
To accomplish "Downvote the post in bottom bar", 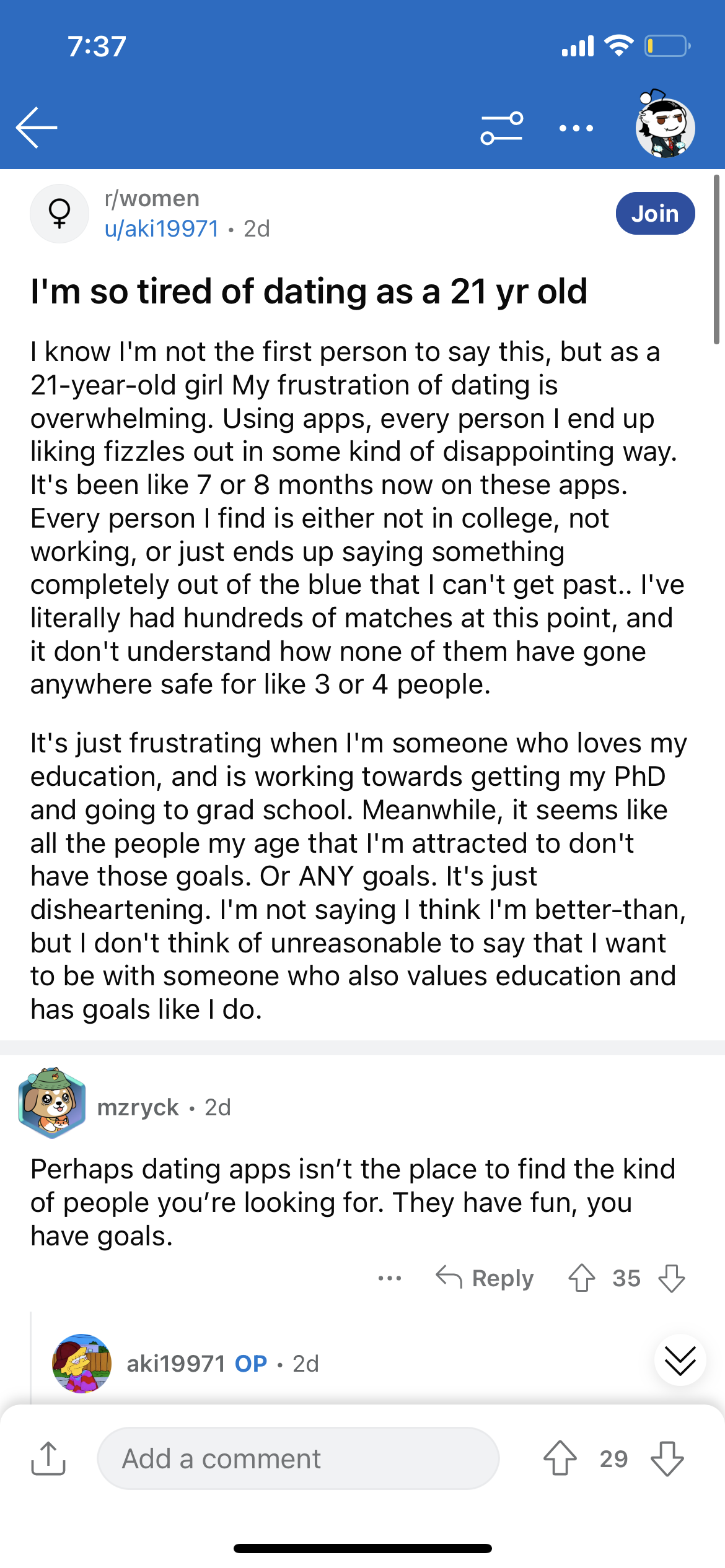I will click(x=667, y=1458).
